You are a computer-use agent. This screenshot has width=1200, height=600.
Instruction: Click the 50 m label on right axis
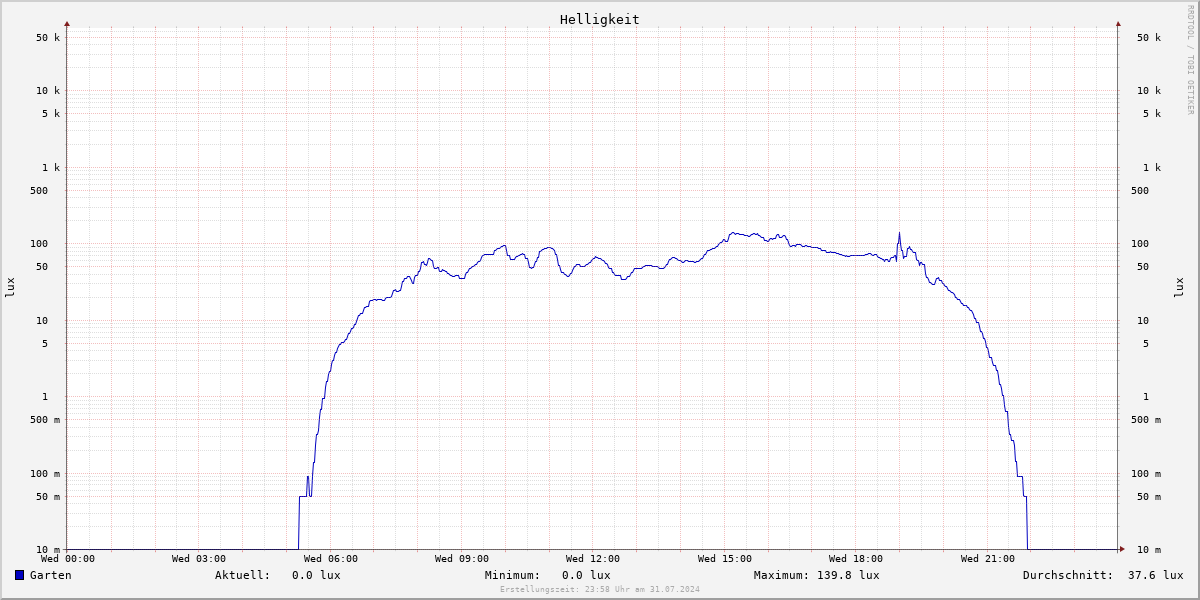(1149, 497)
